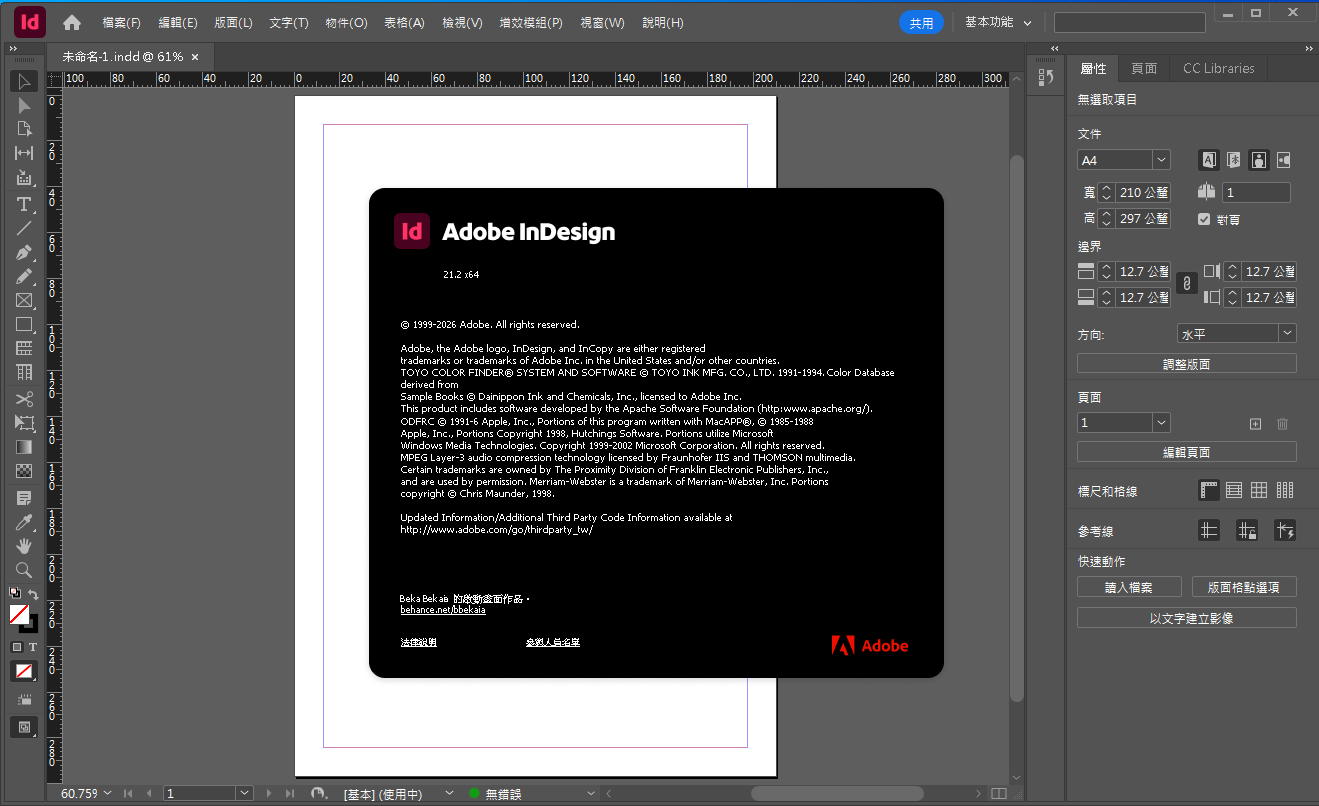The image size is (1319, 806).
Task: Toggle document grid display icon
Action: point(1259,490)
